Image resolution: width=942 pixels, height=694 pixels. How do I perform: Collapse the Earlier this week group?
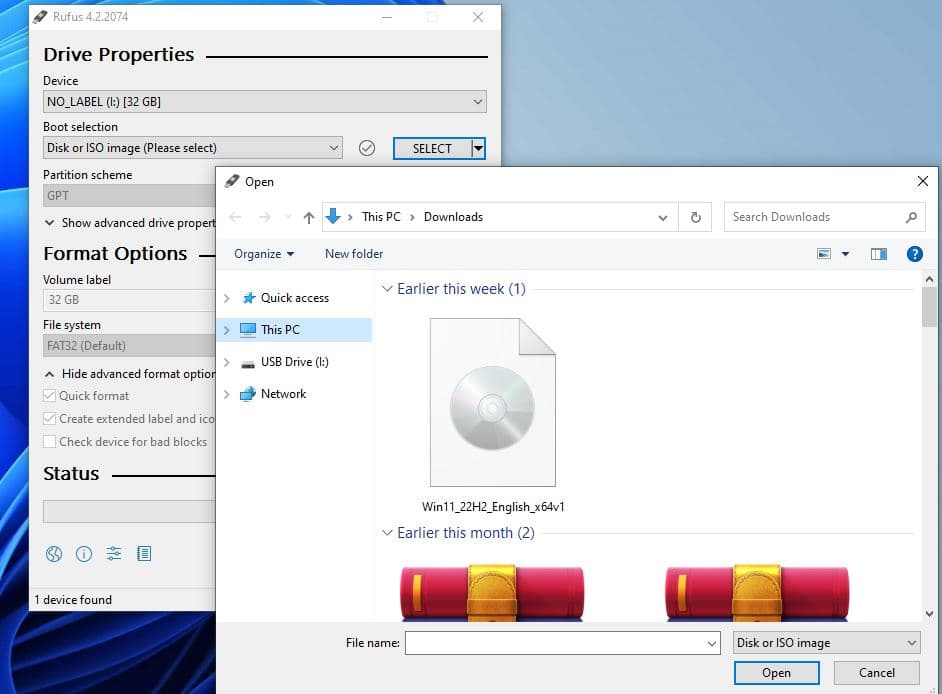pyautogui.click(x=388, y=289)
